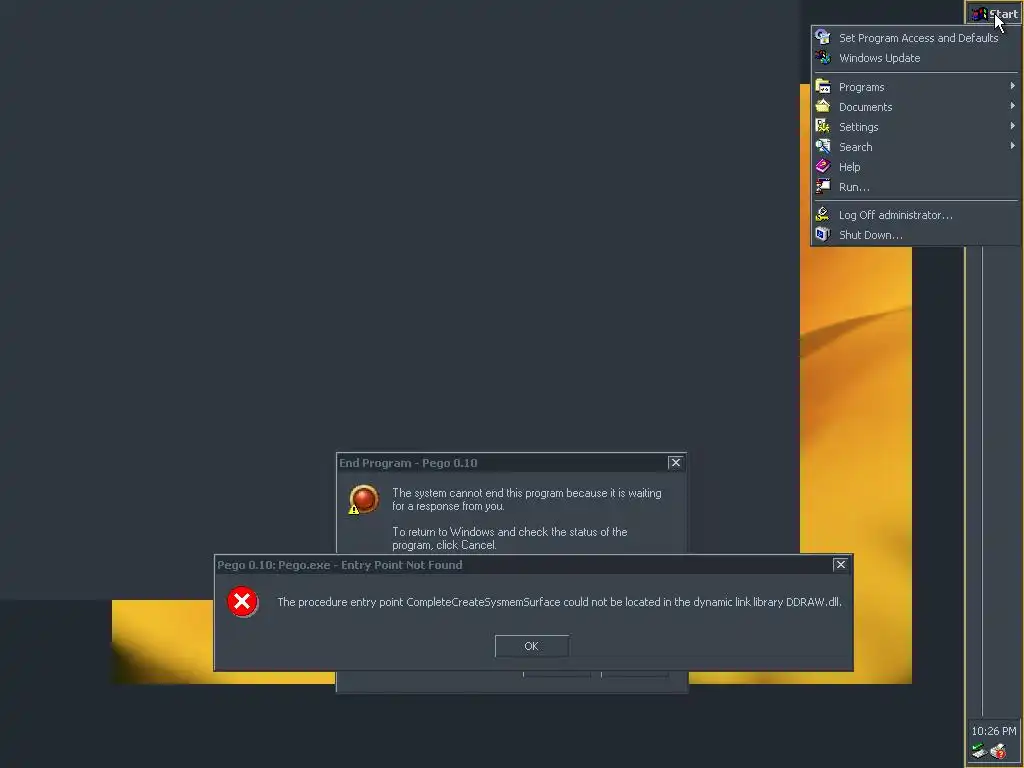Expand the Programs submenu arrow
The image size is (1024, 768).
tap(1012, 86)
